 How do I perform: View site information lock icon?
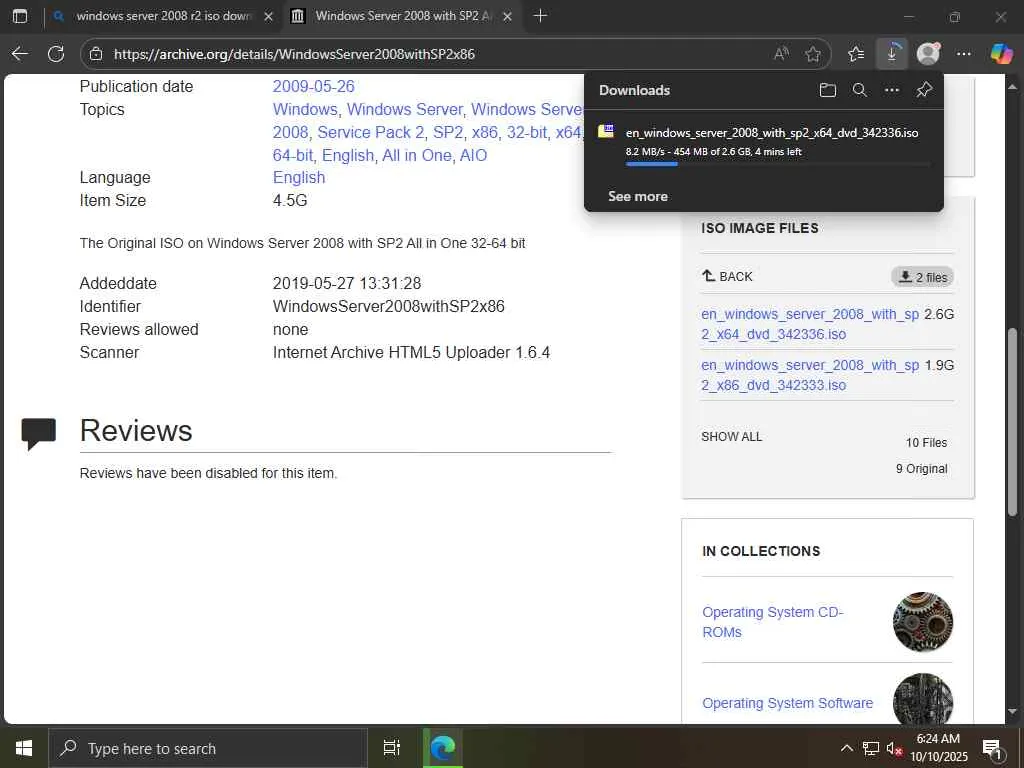click(96, 54)
